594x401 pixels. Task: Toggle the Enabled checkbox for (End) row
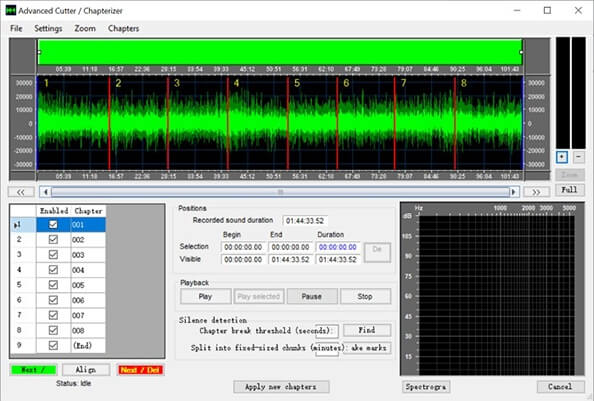(x=53, y=345)
